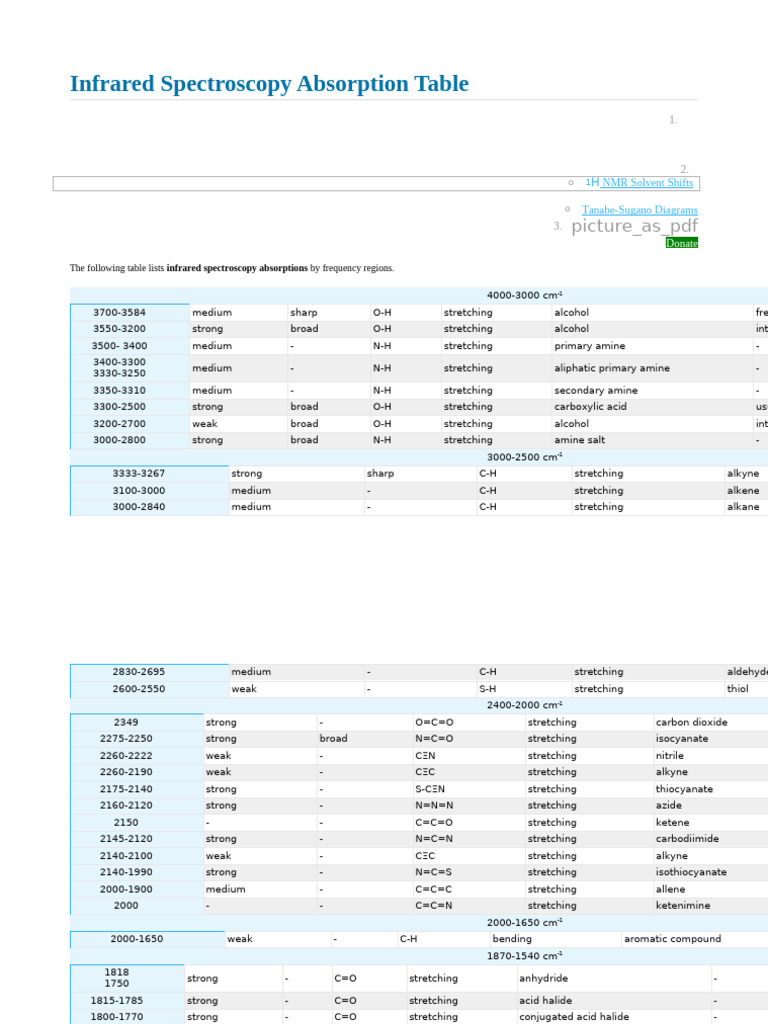This screenshot has height=1024, width=768.
Task: Click the S-H group cell
Action: tap(524, 689)
